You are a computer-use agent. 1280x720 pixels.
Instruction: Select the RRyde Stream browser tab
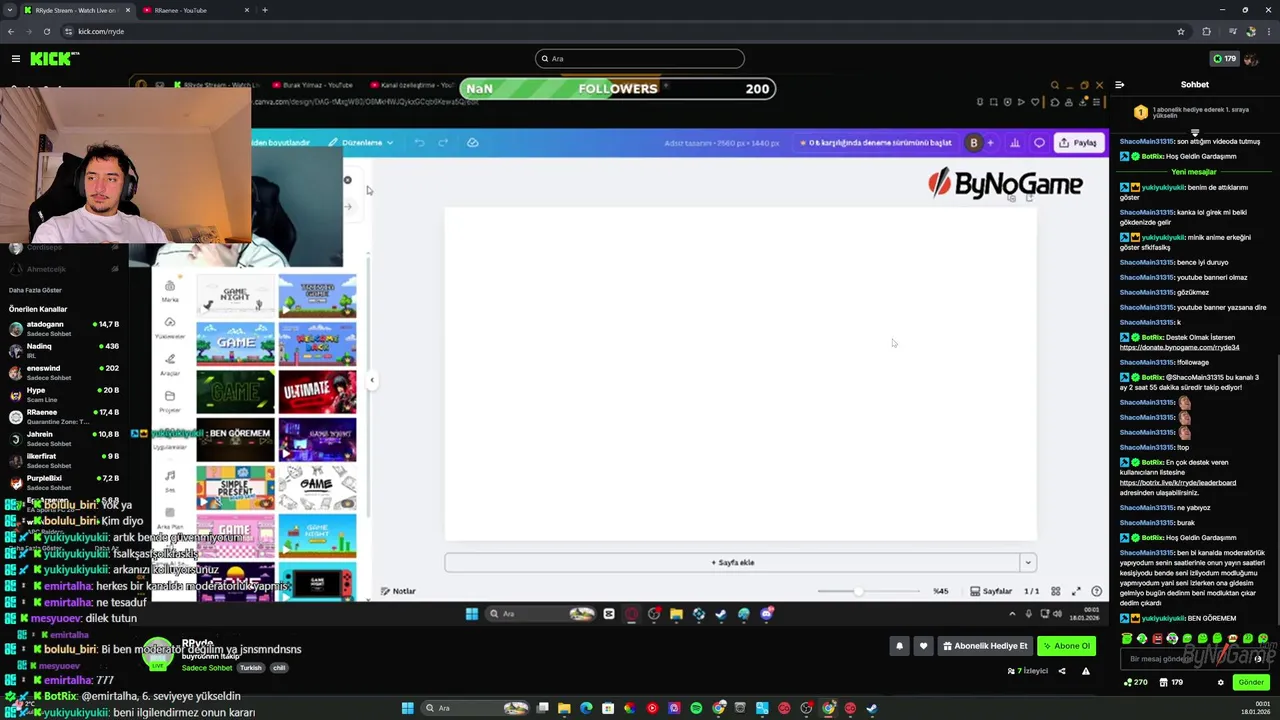[75, 10]
